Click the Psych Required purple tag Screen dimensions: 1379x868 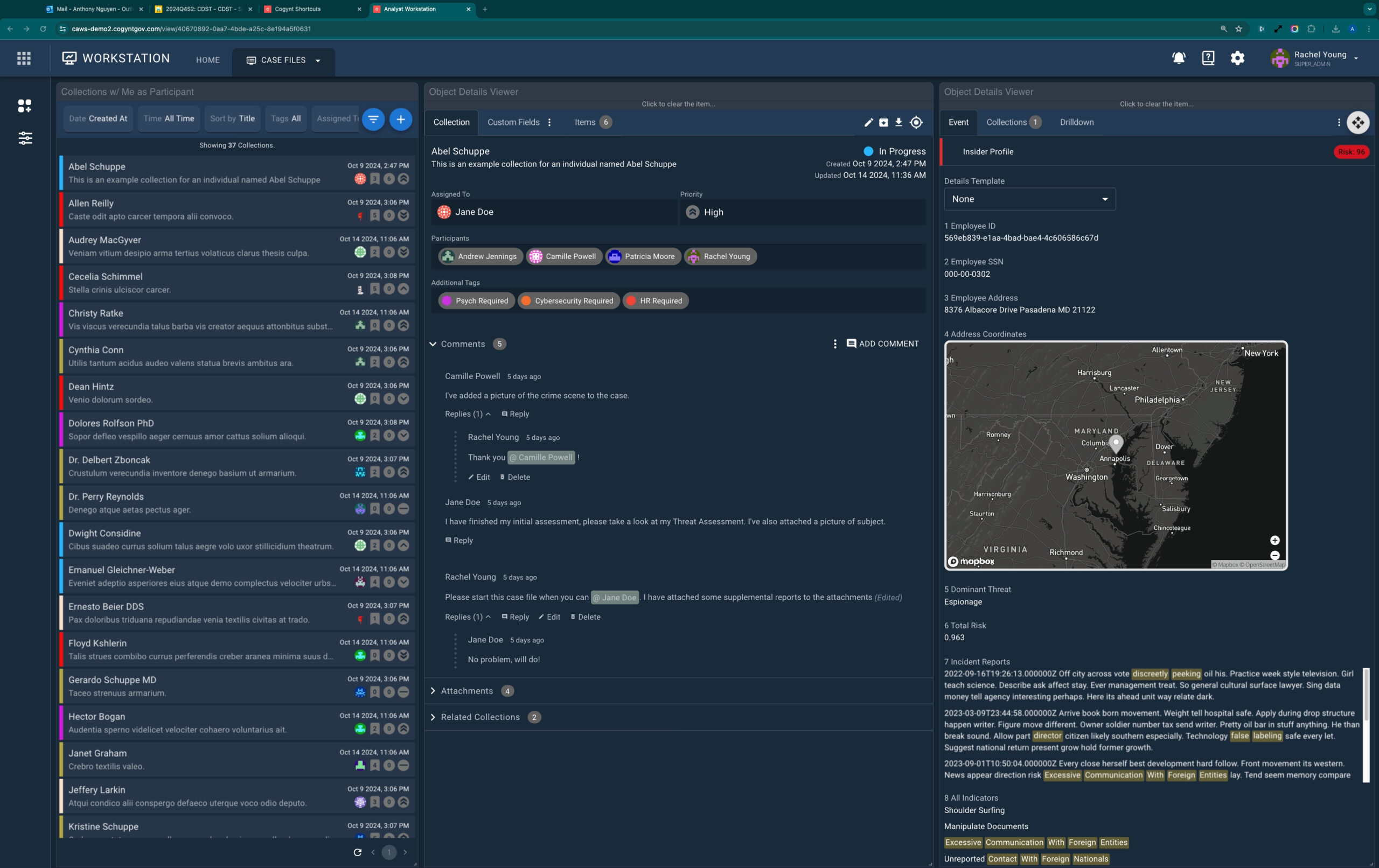(476, 300)
